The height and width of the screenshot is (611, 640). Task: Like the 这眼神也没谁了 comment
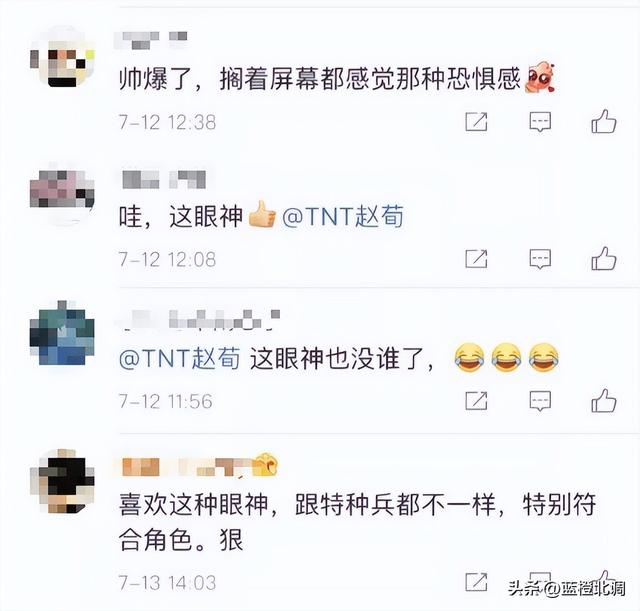(604, 400)
